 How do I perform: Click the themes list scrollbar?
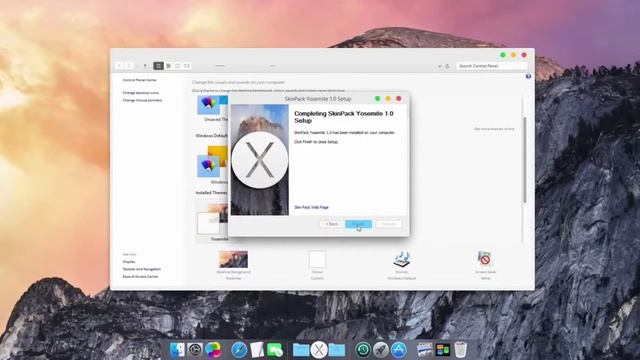click(524, 159)
